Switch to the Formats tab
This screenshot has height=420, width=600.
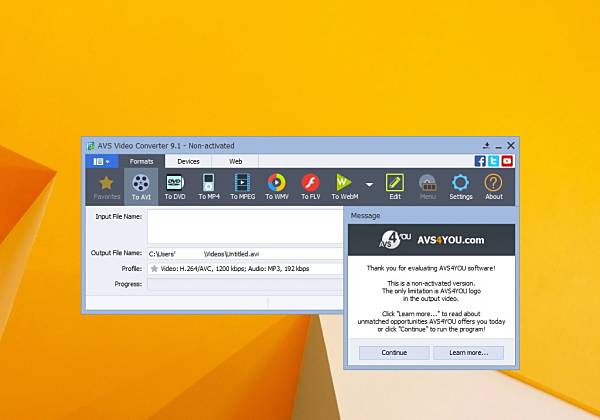[142, 161]
